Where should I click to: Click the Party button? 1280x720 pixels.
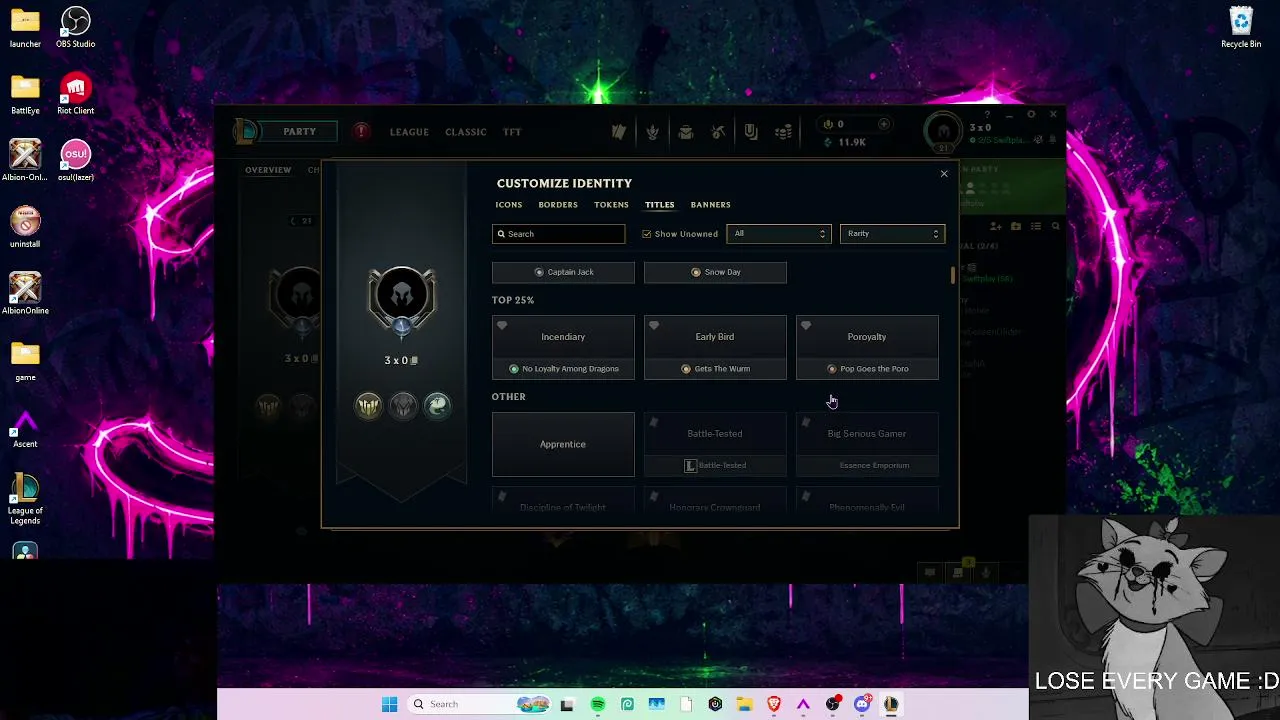(x=299, y=131)
